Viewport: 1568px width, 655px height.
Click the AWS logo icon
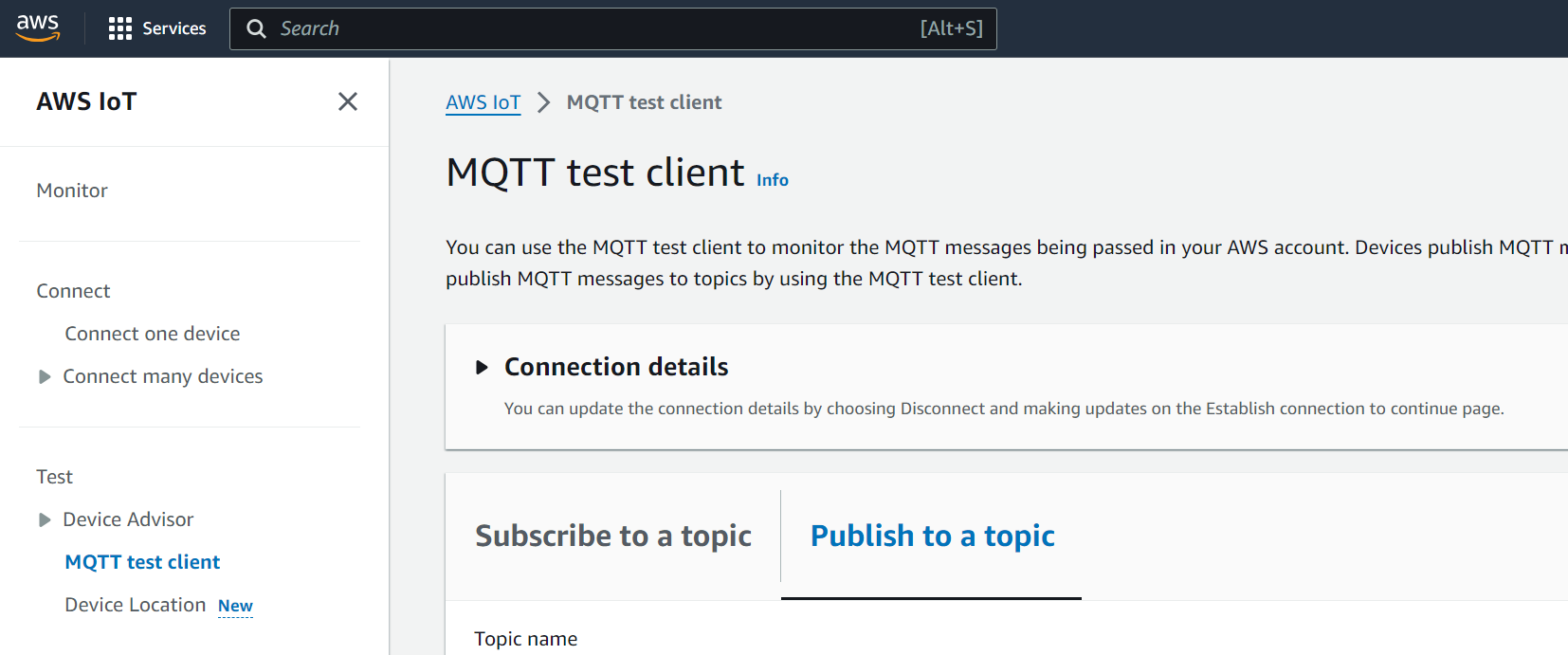pos(38,27)
